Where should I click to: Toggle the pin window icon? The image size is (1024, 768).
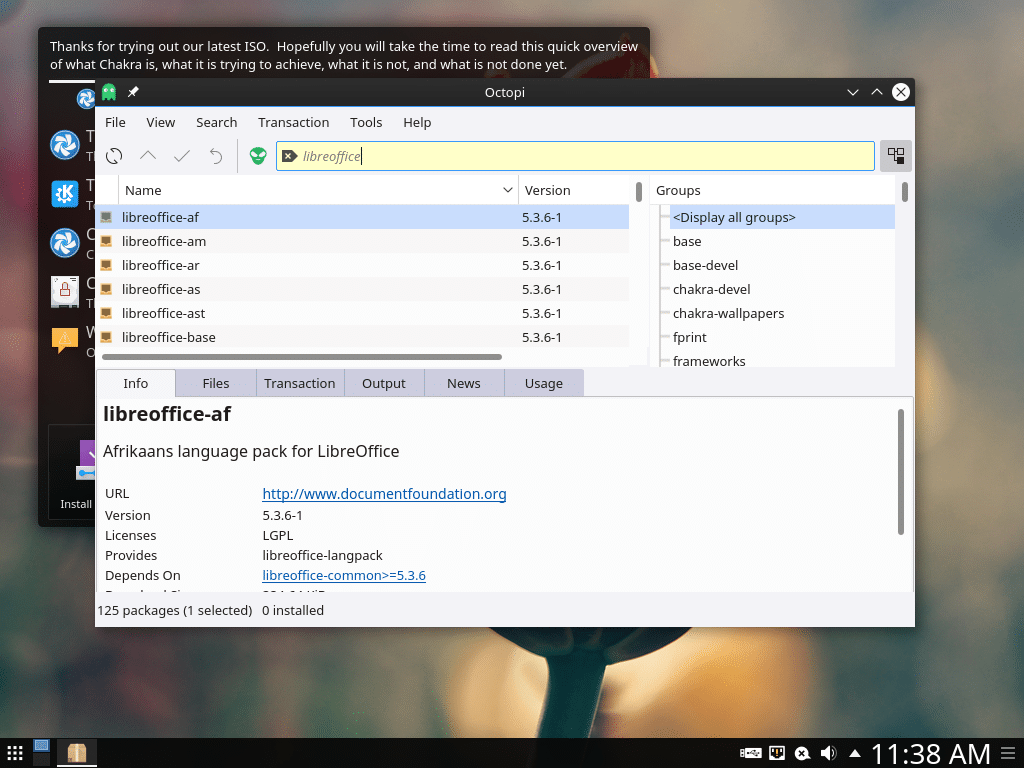coord(133,92)
